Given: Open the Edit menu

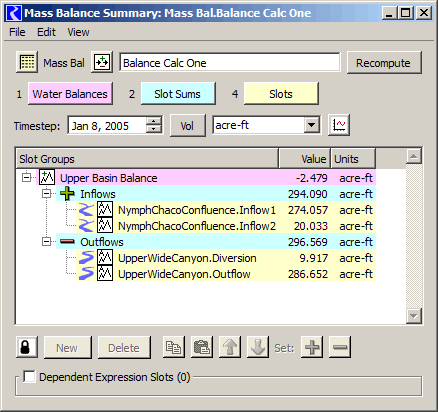Looking at the screenshot, I should [x=46, y=32].
